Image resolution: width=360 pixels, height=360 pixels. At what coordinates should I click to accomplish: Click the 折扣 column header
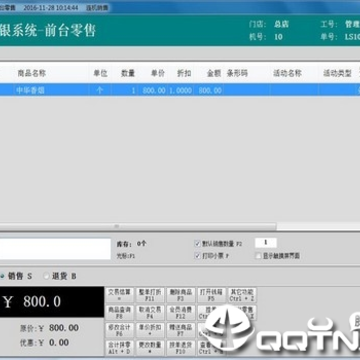click(184, 74)
